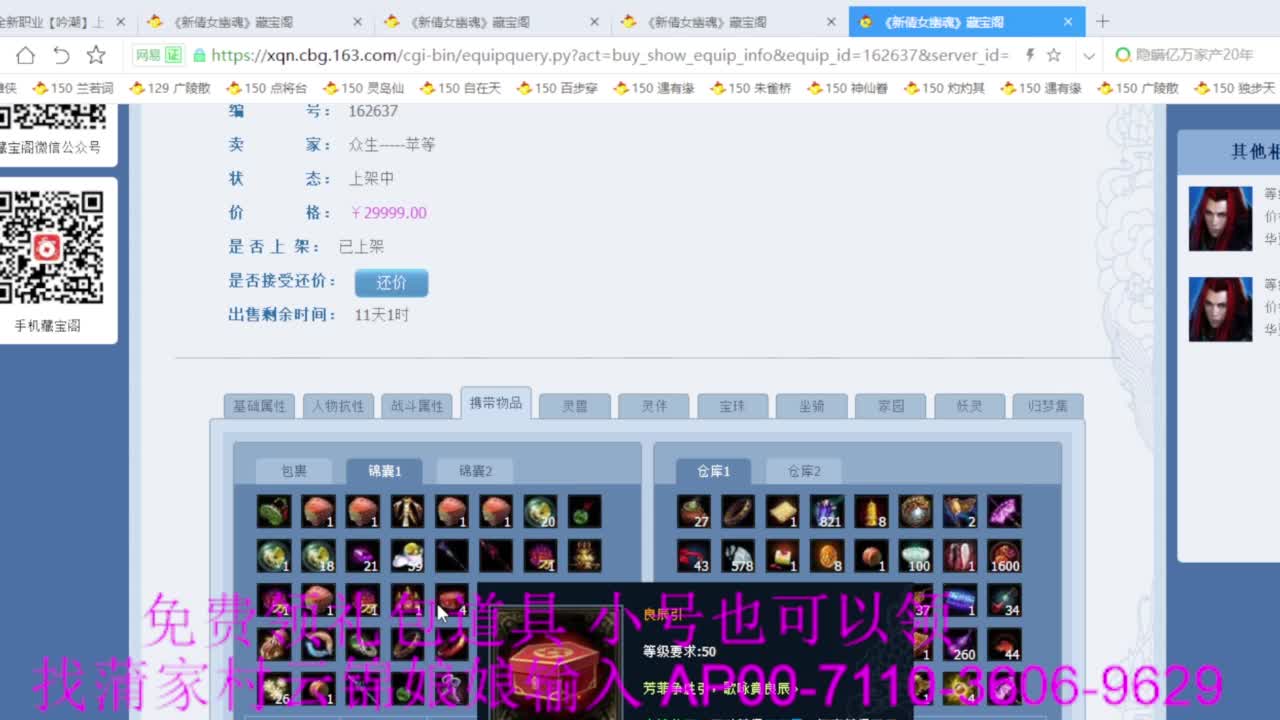
Task: Open the 人物抗性 tab
Action: click(338, 406)
